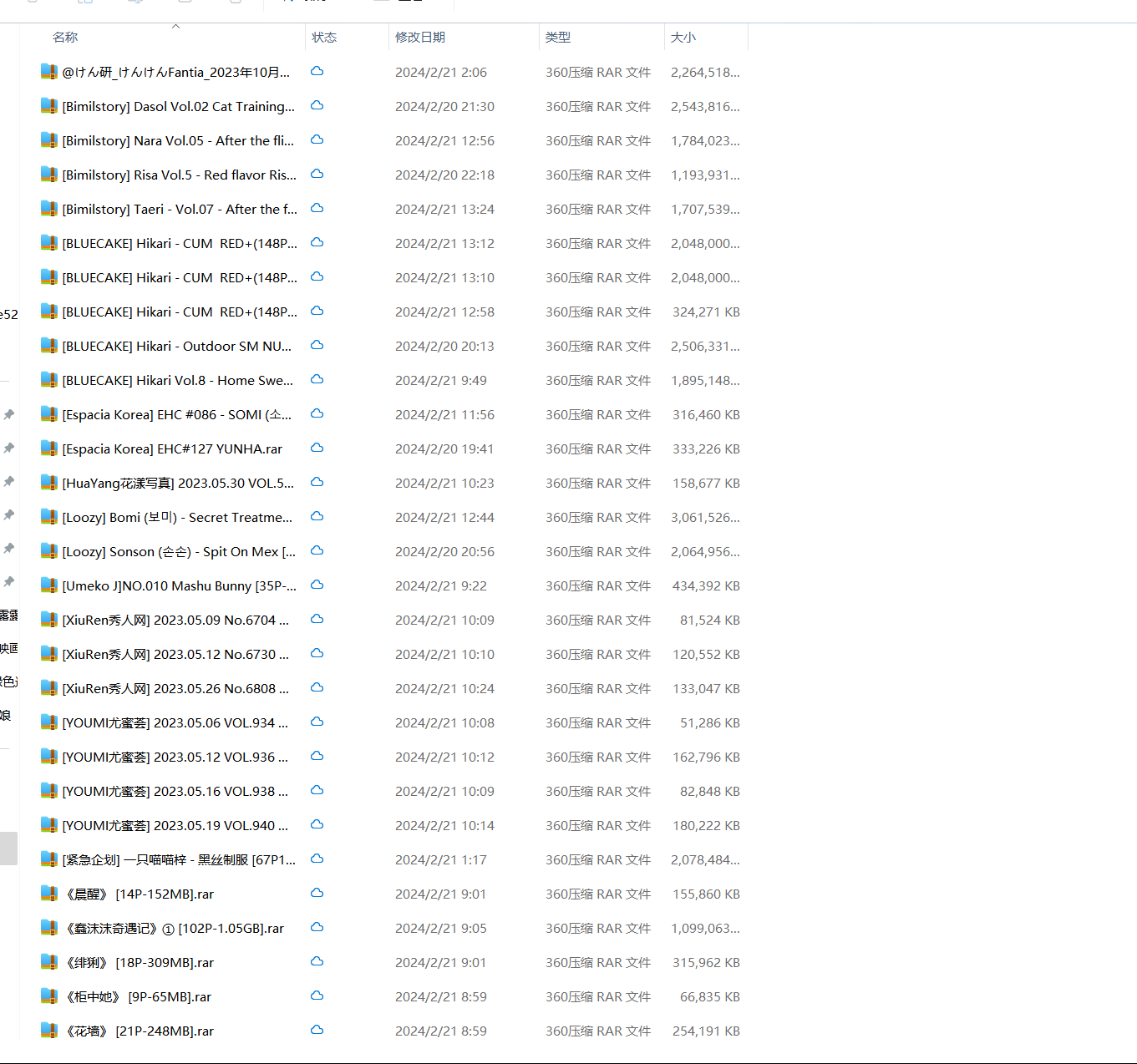This screenshot has height=1064, width=1137.
Task: Click cloud sync icon for [Umeko J]NO.010 Mashu Bunny
Action: [317, 585]
